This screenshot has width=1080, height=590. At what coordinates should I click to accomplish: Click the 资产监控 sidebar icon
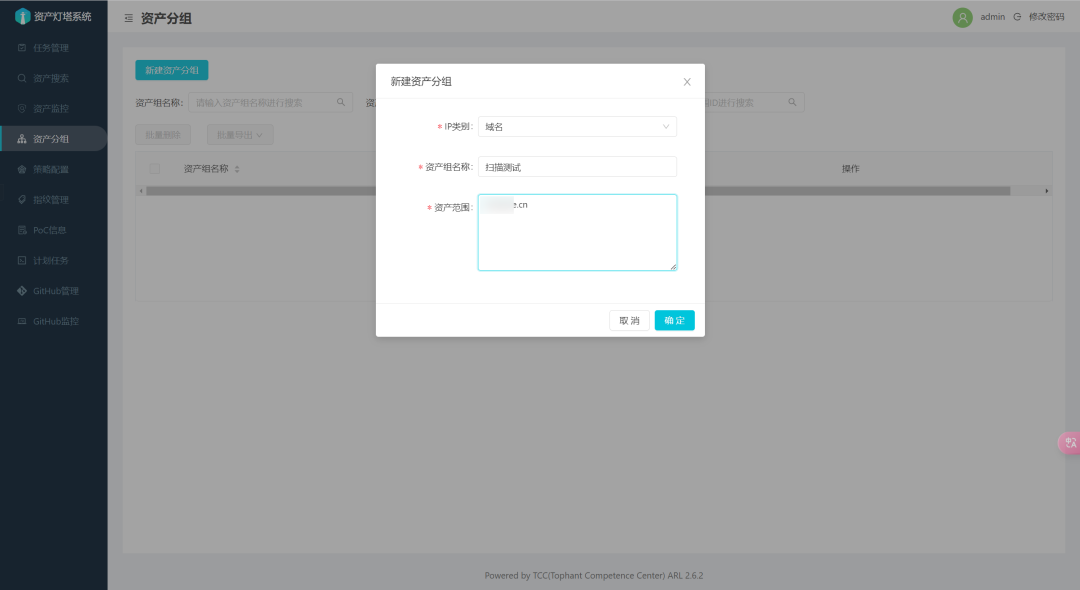(22, 109)
